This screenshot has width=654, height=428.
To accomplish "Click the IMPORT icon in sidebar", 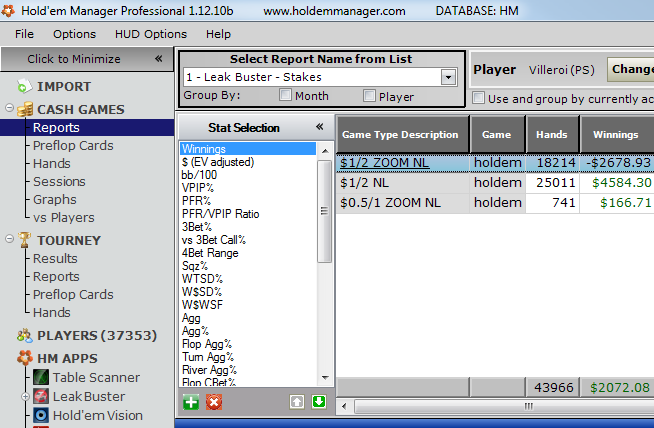I will click(24, 86).
